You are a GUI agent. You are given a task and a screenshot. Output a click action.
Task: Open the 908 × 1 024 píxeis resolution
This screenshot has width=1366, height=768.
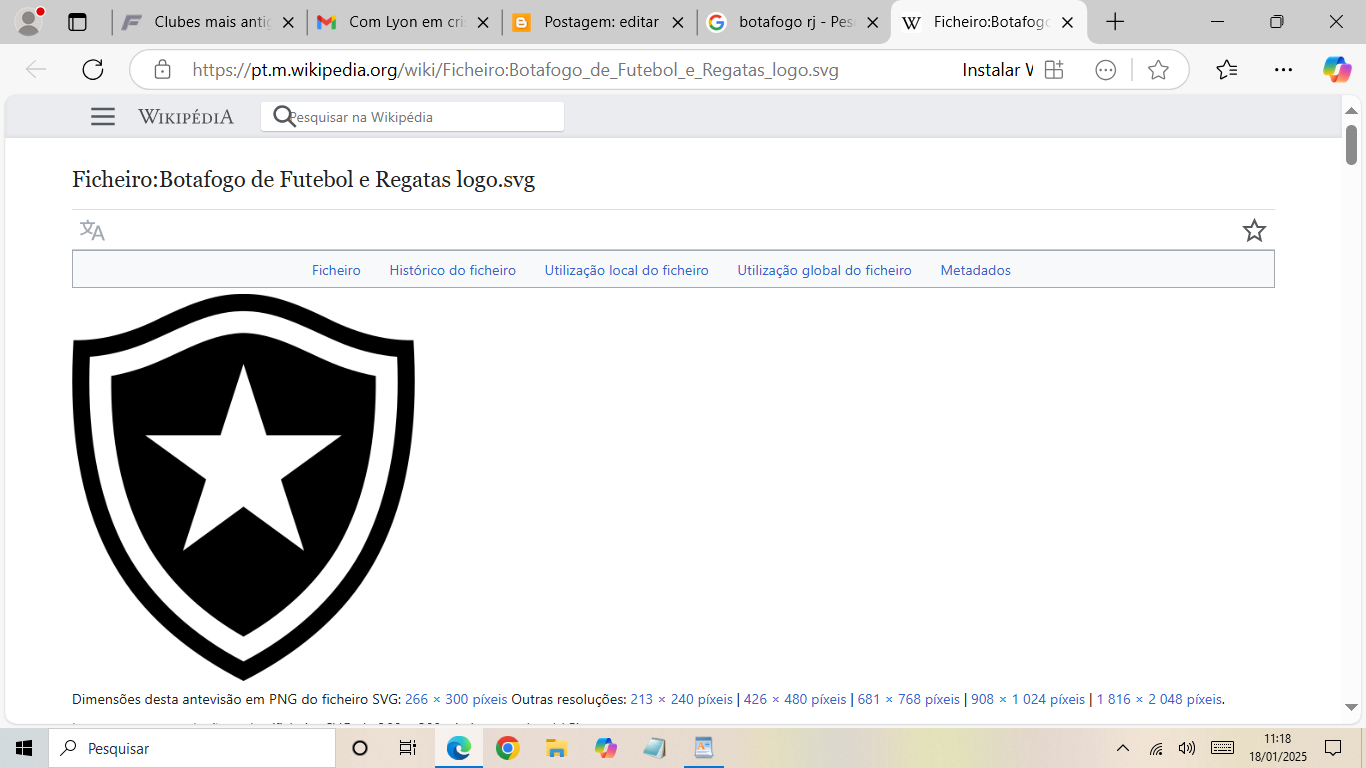click(1028, 699)
